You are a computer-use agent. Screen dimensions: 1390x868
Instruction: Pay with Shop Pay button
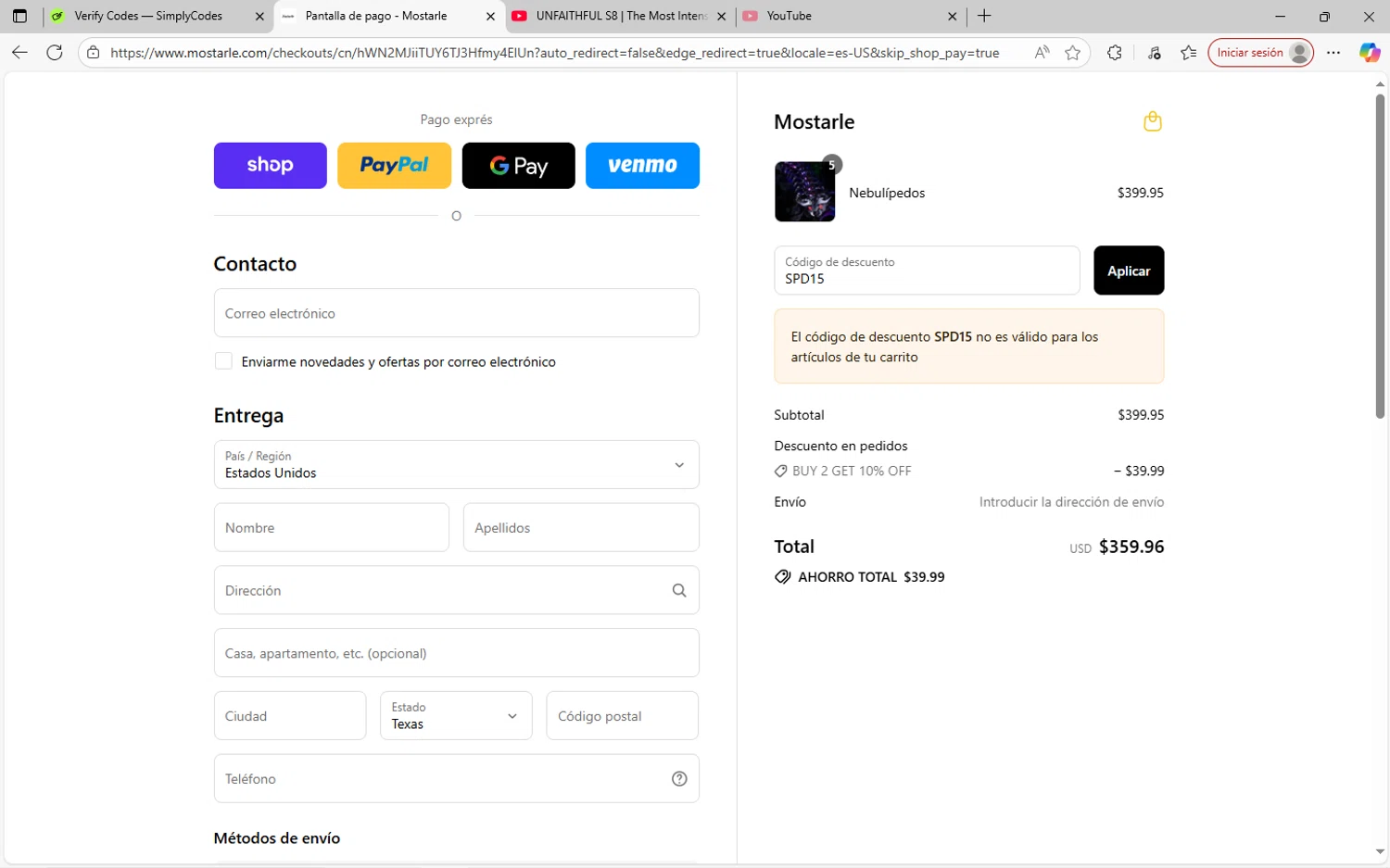point(271,166)
